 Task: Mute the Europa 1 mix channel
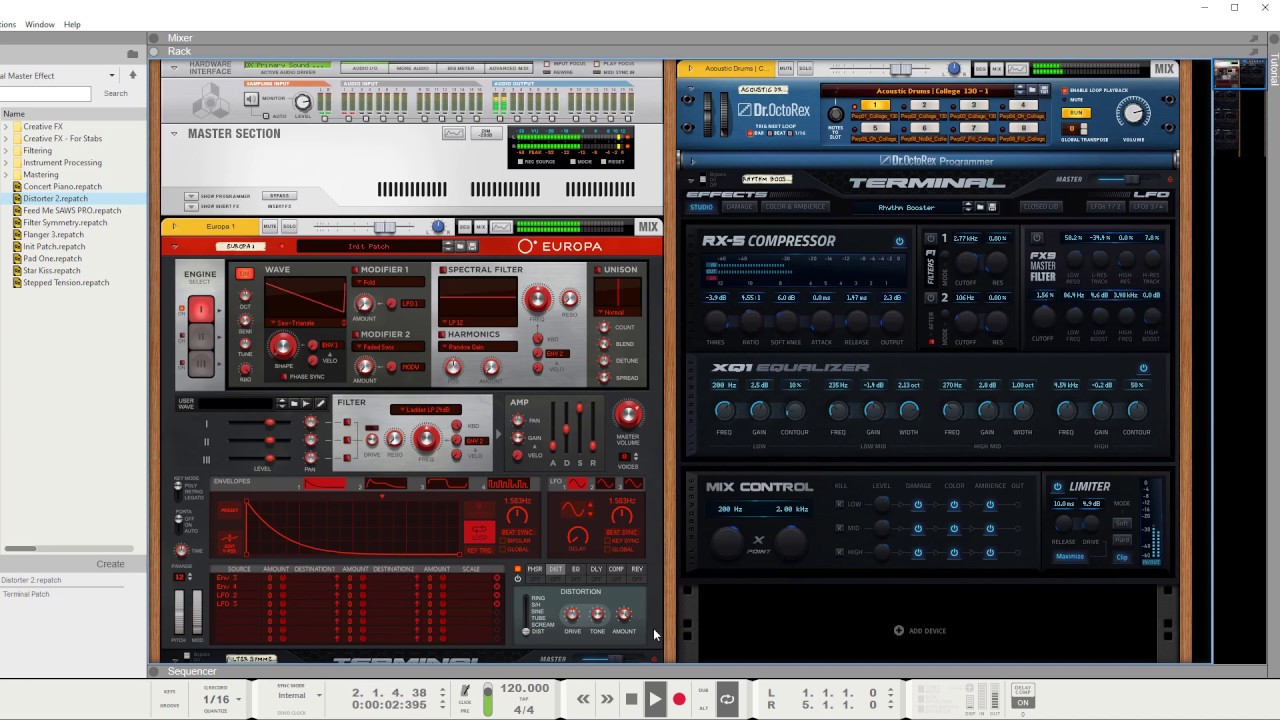tap(269, 227)
